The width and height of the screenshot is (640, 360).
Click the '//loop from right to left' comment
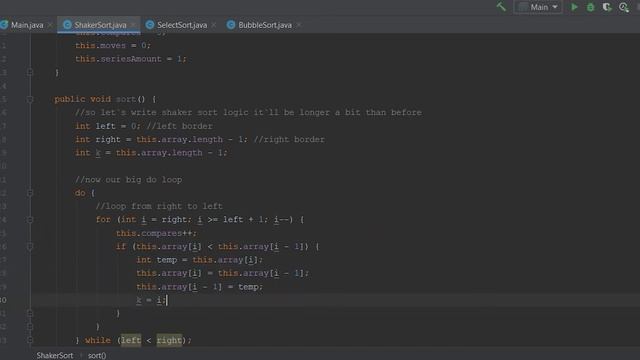click(159, 206)
